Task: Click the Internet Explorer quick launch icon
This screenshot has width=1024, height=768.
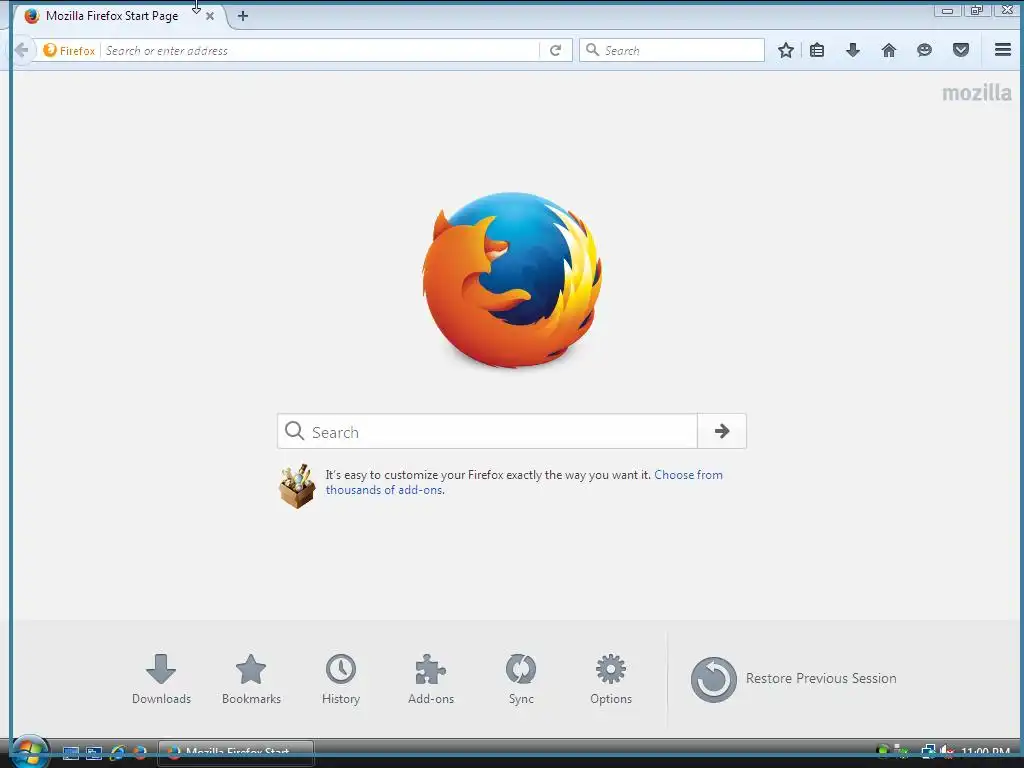Action: pos(118,753)
